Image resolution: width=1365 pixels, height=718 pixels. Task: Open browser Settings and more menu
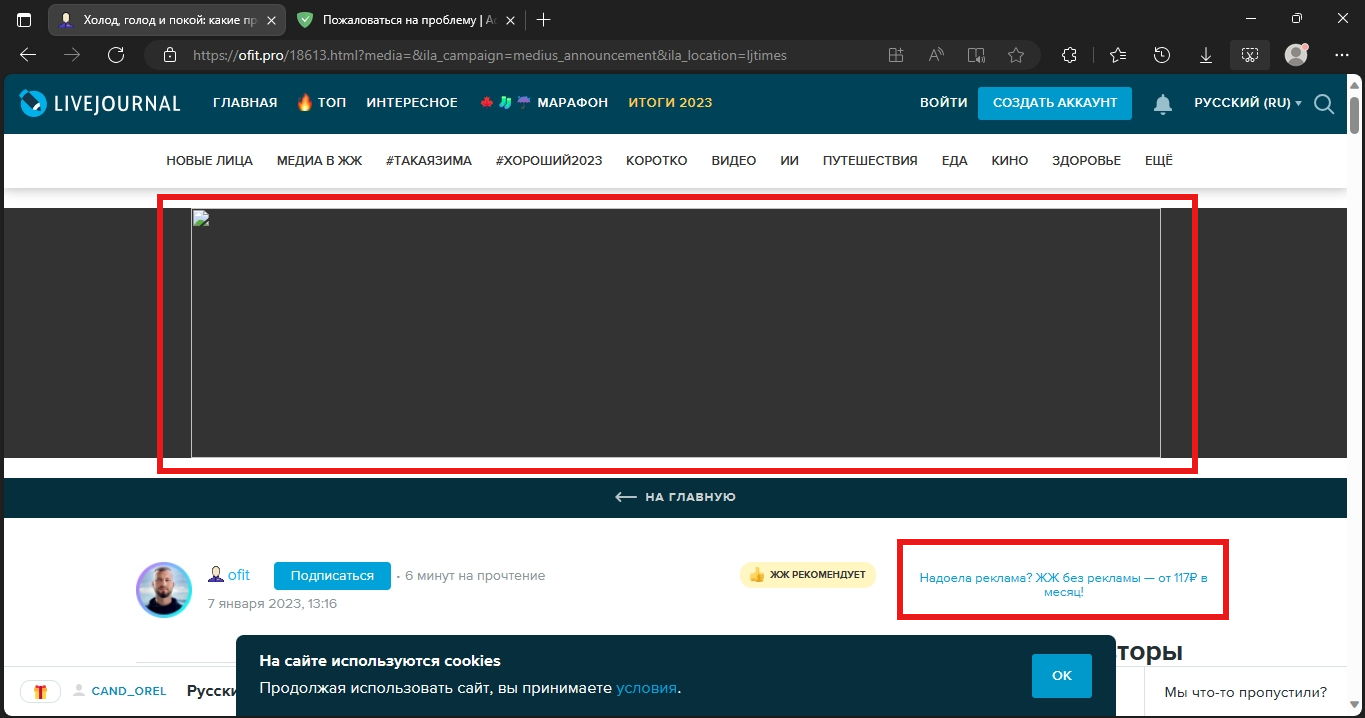[1340, 55]
